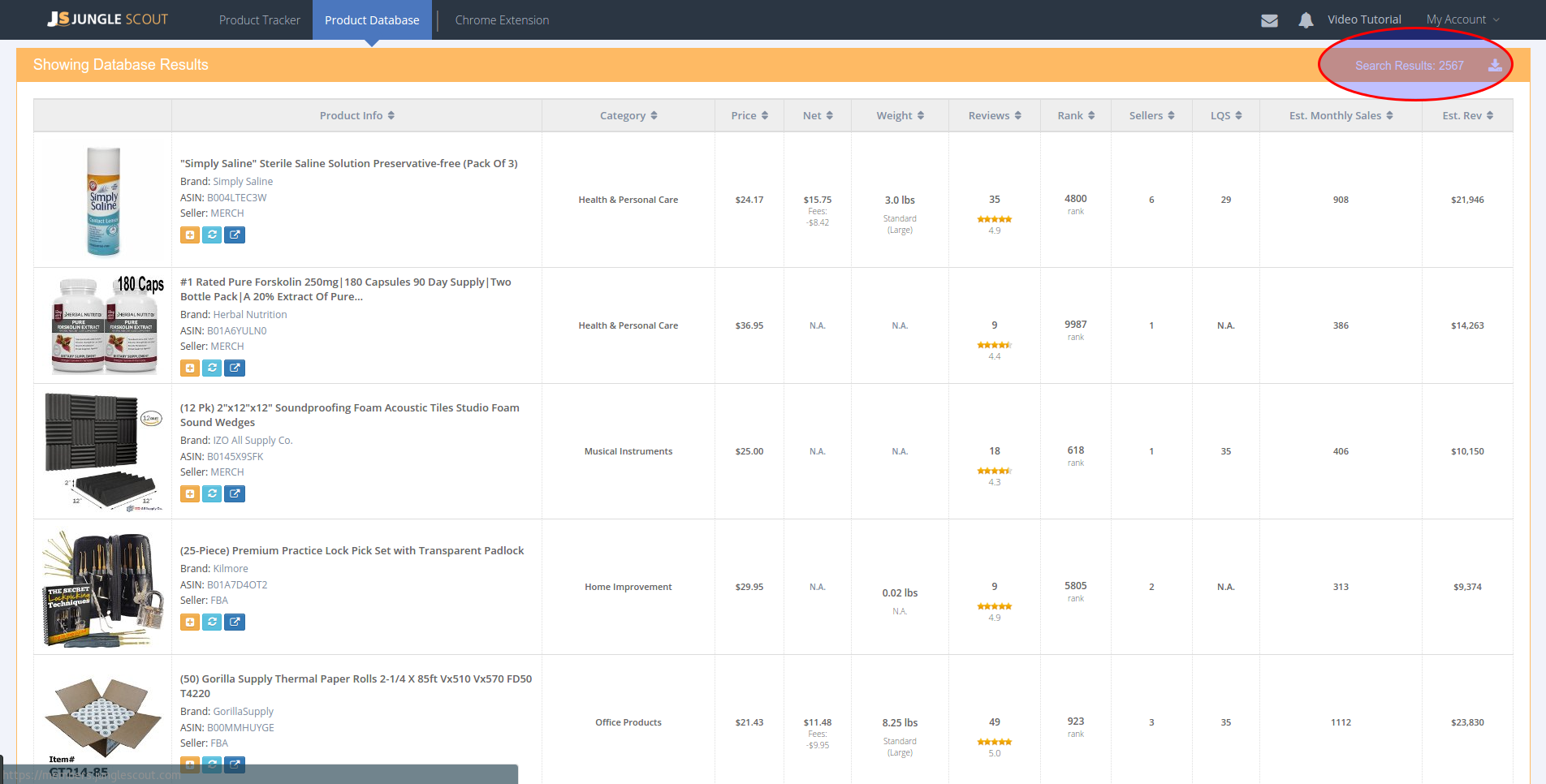Click the $21,946 estimated revenue cell
1546x784 pixels.
[1467, 200]
